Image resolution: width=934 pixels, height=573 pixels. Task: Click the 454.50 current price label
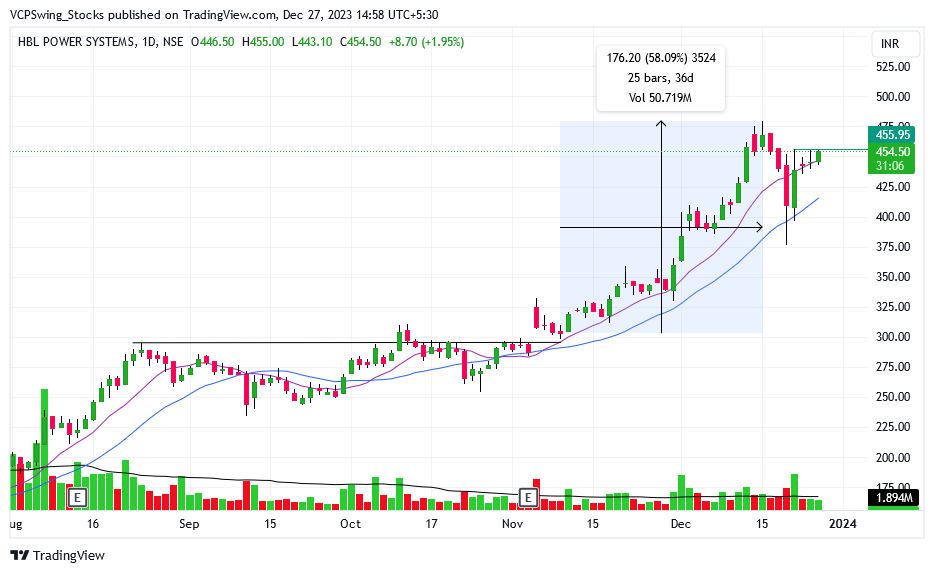(892, 152)
